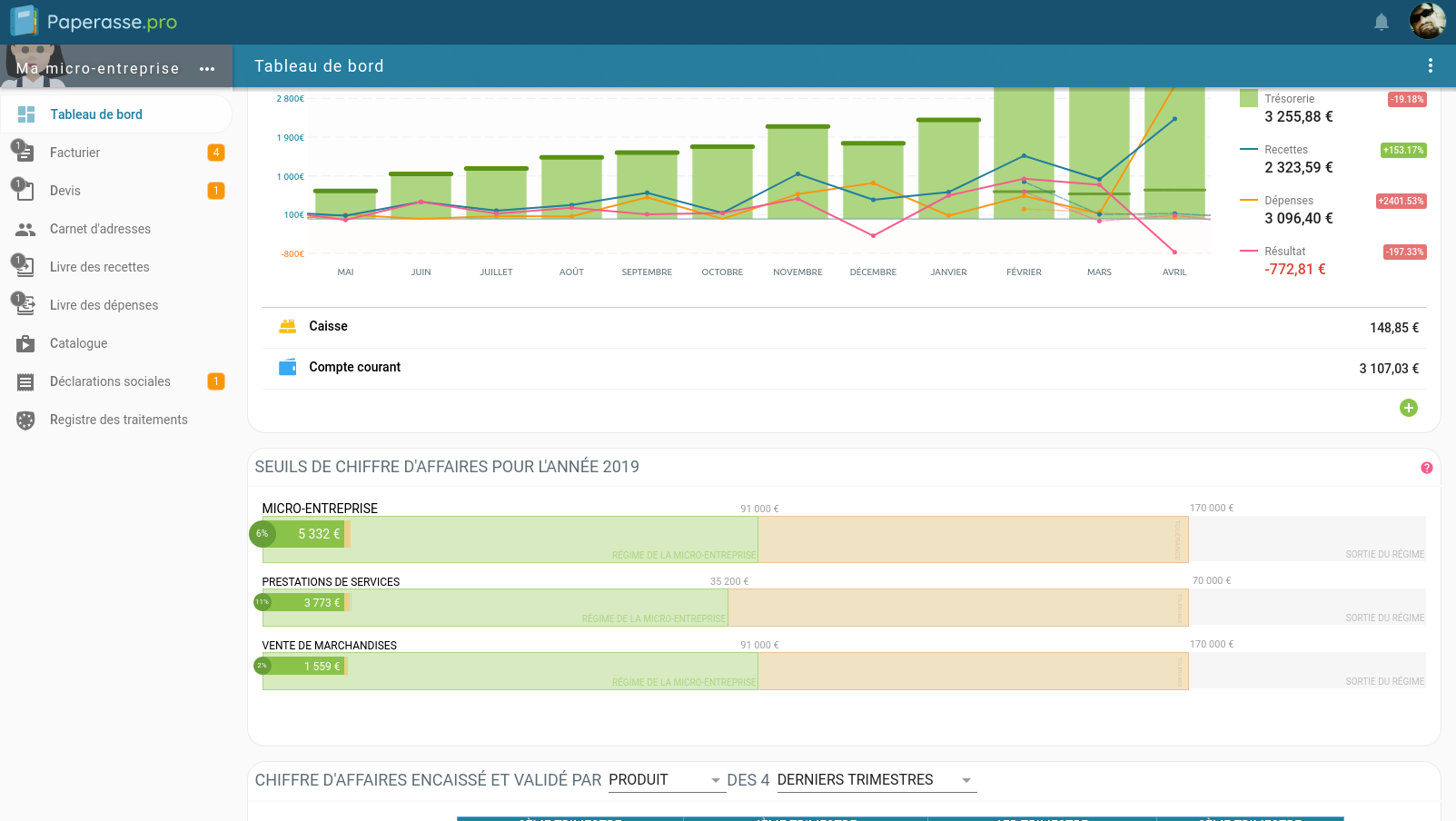
Task: Toggle the Dépenses line in chart legend
Action: coord(1288,201)
